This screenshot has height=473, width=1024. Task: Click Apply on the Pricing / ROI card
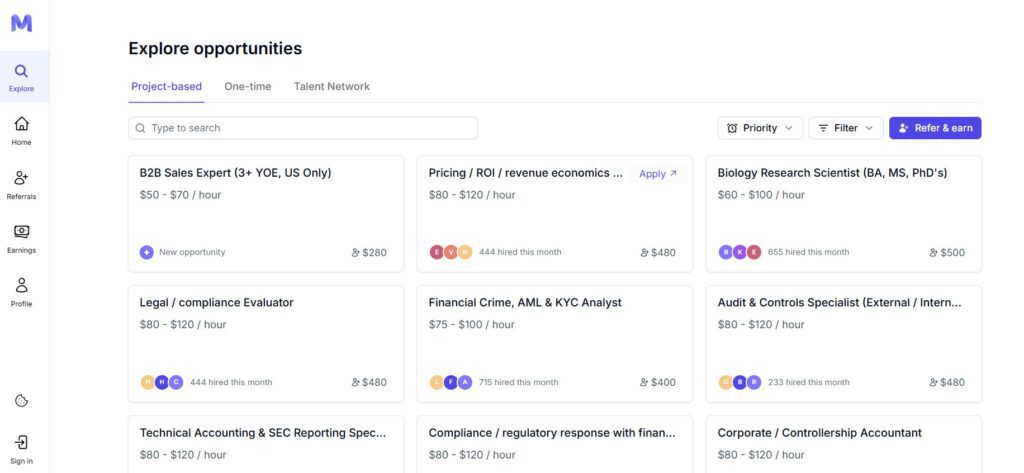[658, 174]
